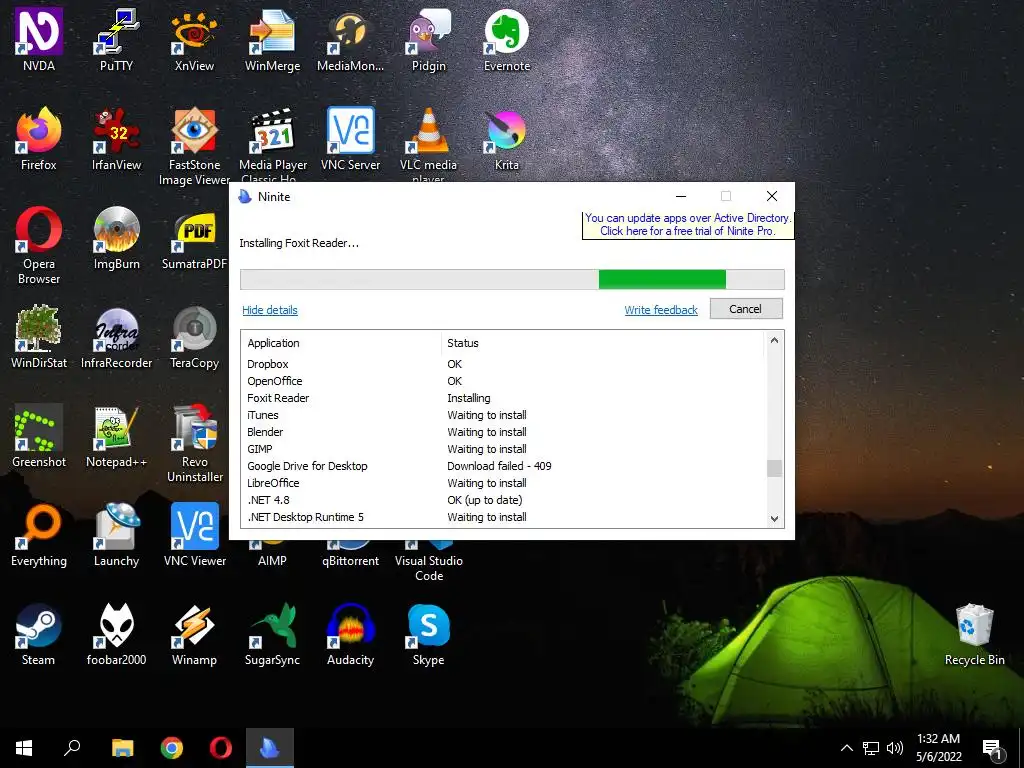Select the qBittorrent desktop icon
The image size is (1024, 768).
click(x=350, y=554)
